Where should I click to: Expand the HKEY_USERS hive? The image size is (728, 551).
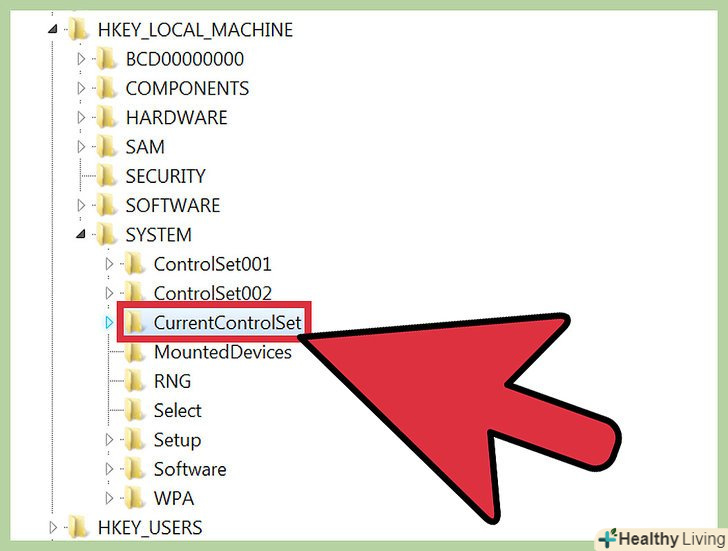pos(53,527)
